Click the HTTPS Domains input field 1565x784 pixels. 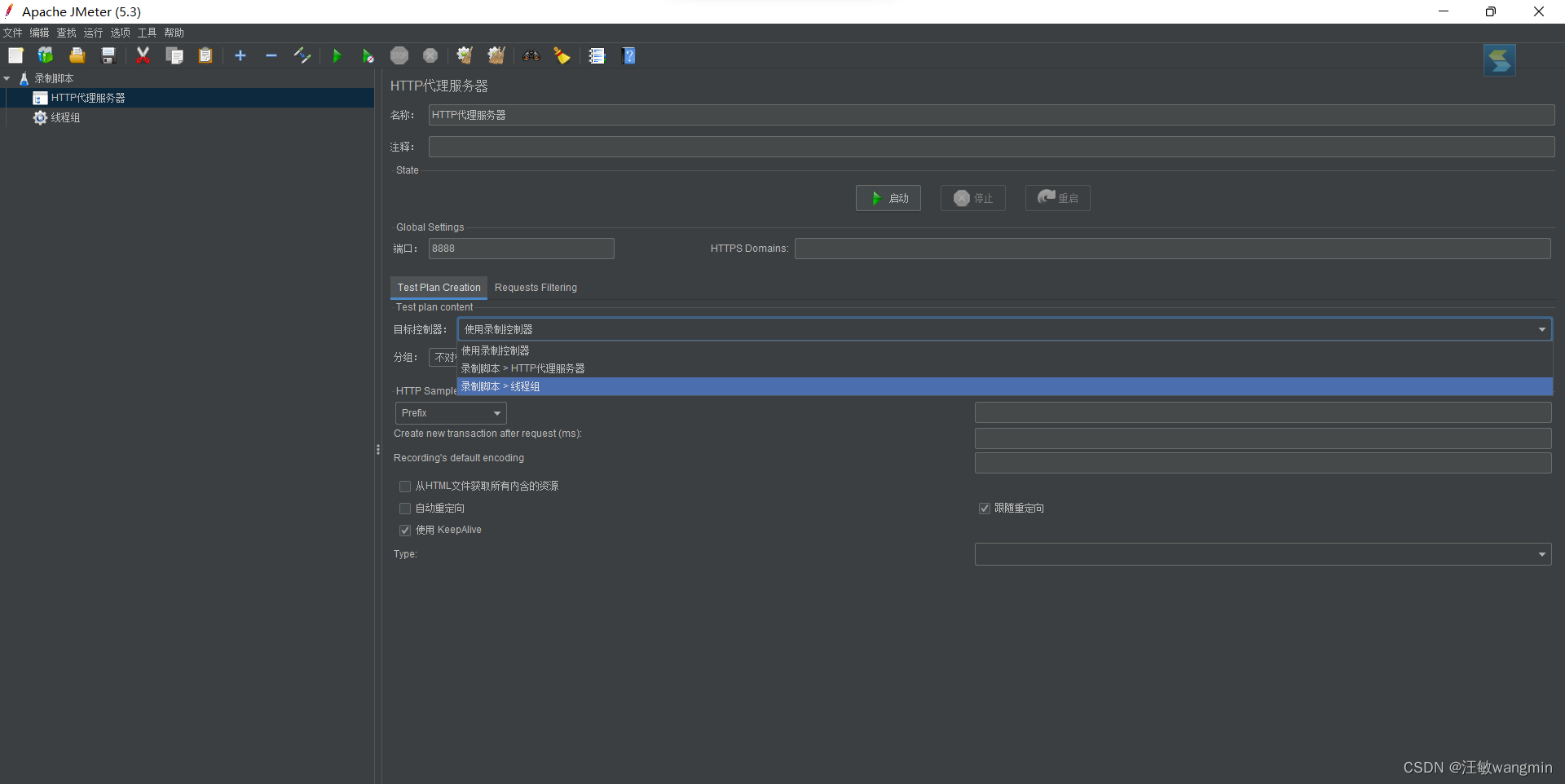(x=1173, y=249)
